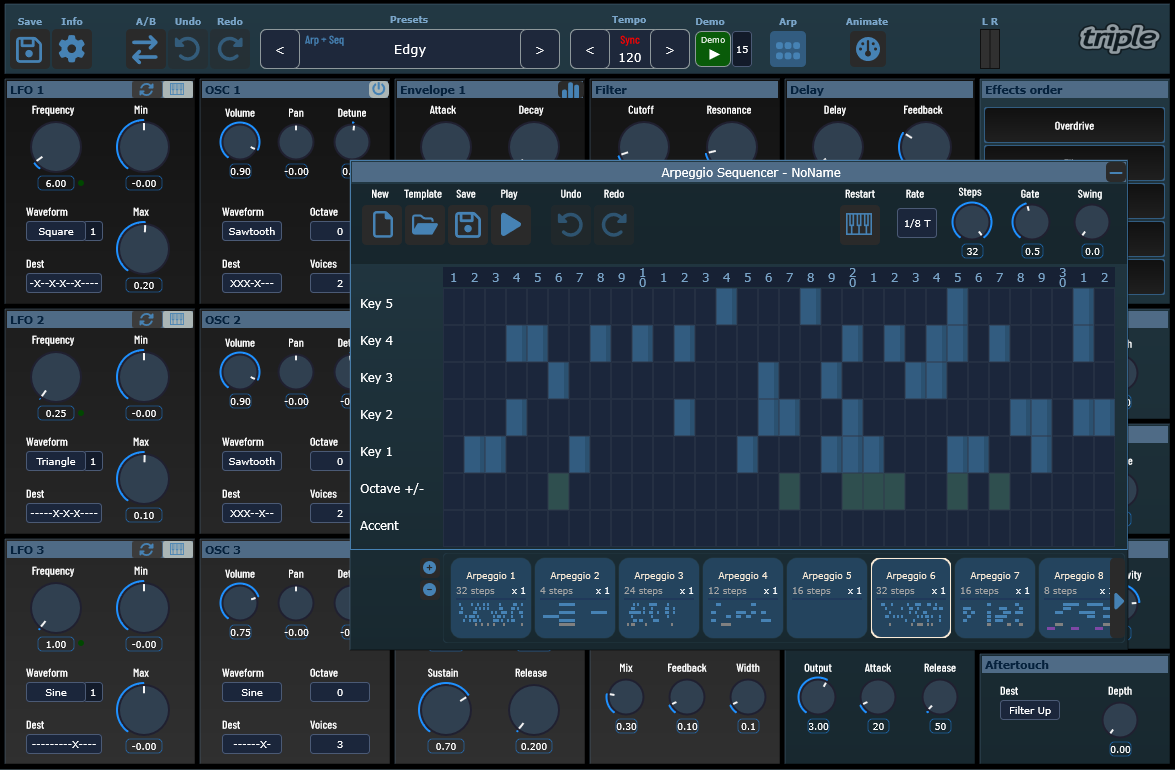Image resolution: width=1175 pixels, height=770 pixels.
Task: Change the arpeggio Rate from 1/8 T
Action: [x=916, y=223]
